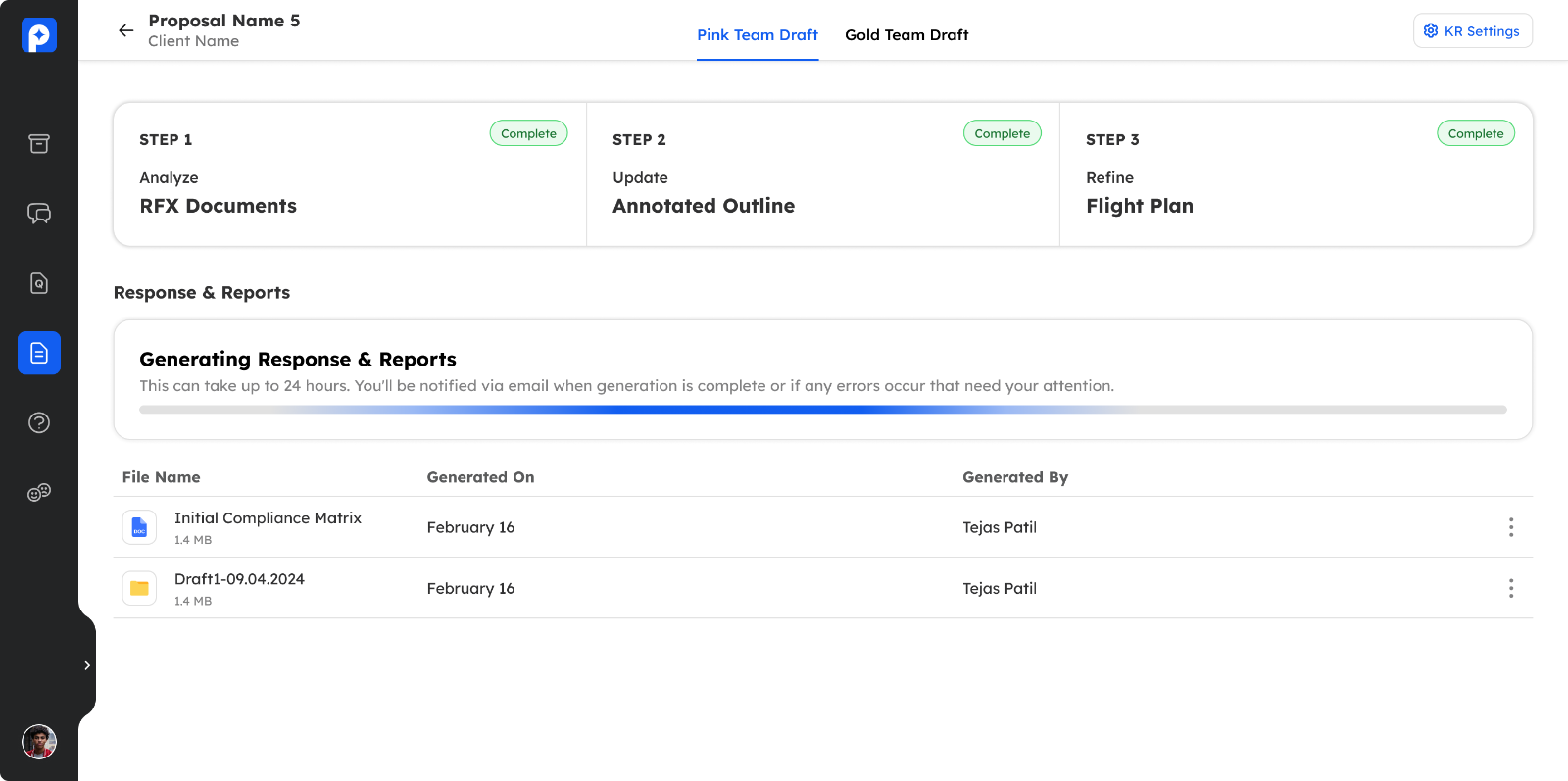
Task: Click the generation progress bar
Action: [823, 410]
